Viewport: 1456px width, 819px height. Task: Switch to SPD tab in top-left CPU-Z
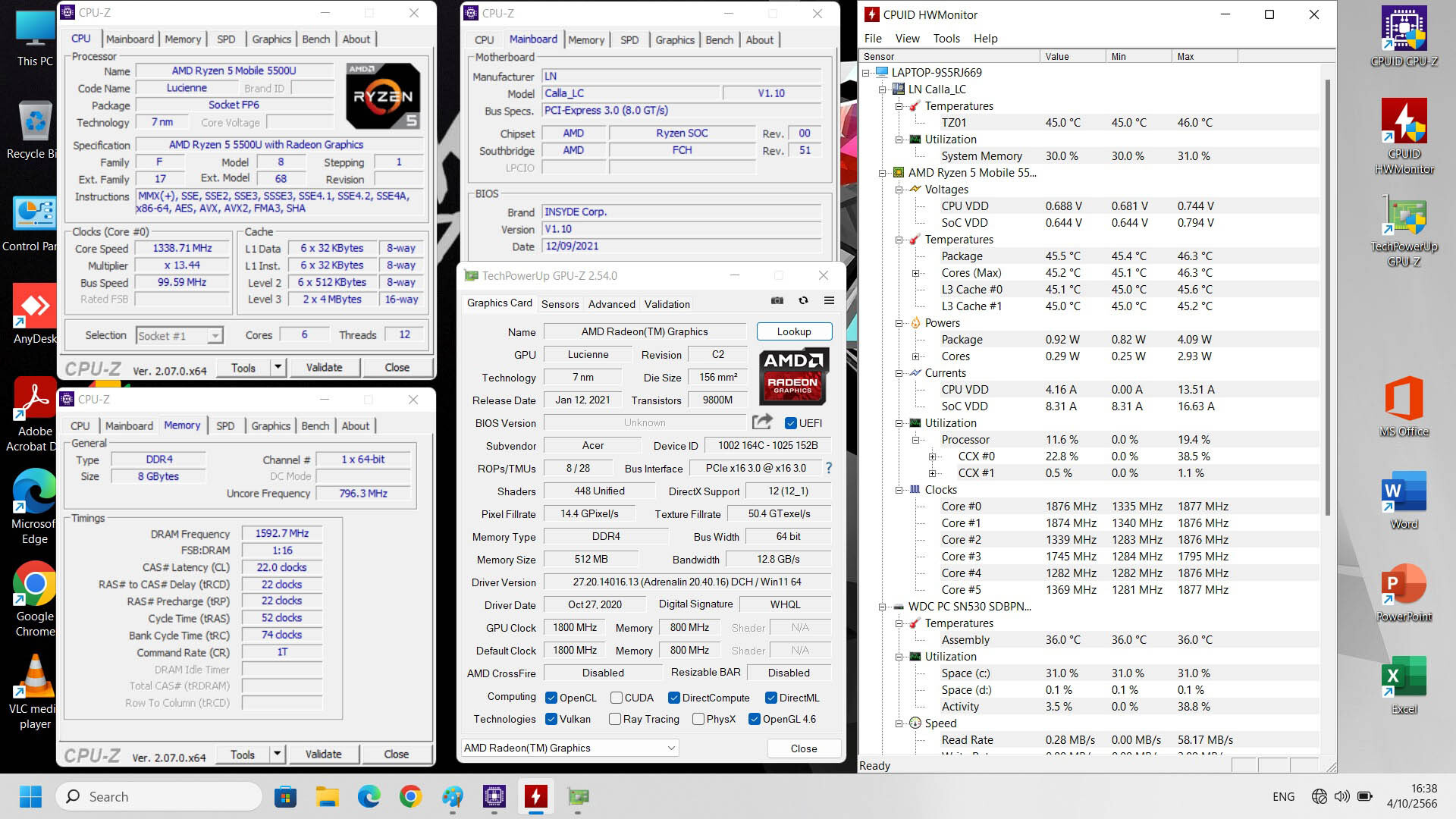pos(226,39)
